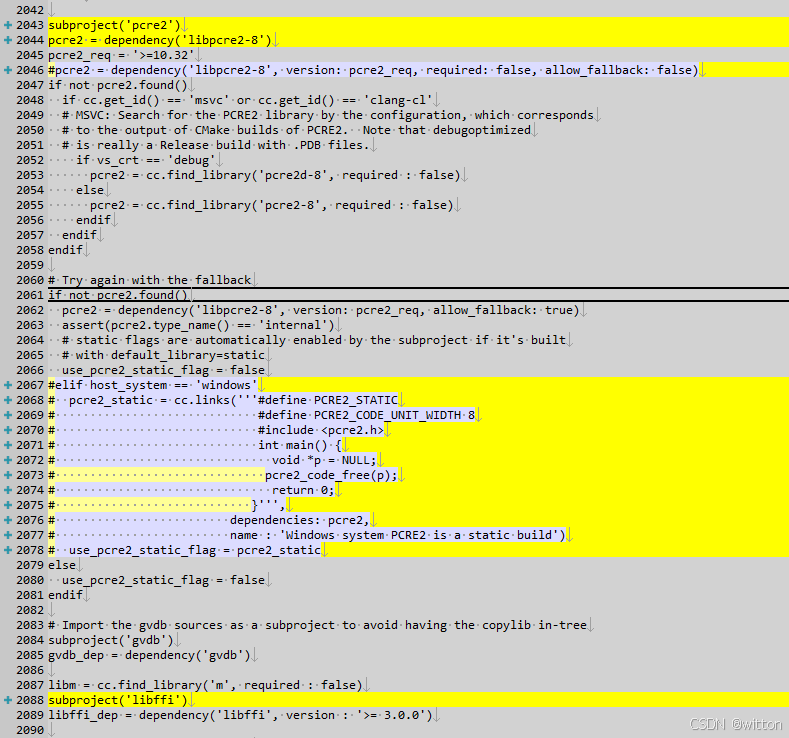Click line number 2047 in the gutter

coord(30,85)
